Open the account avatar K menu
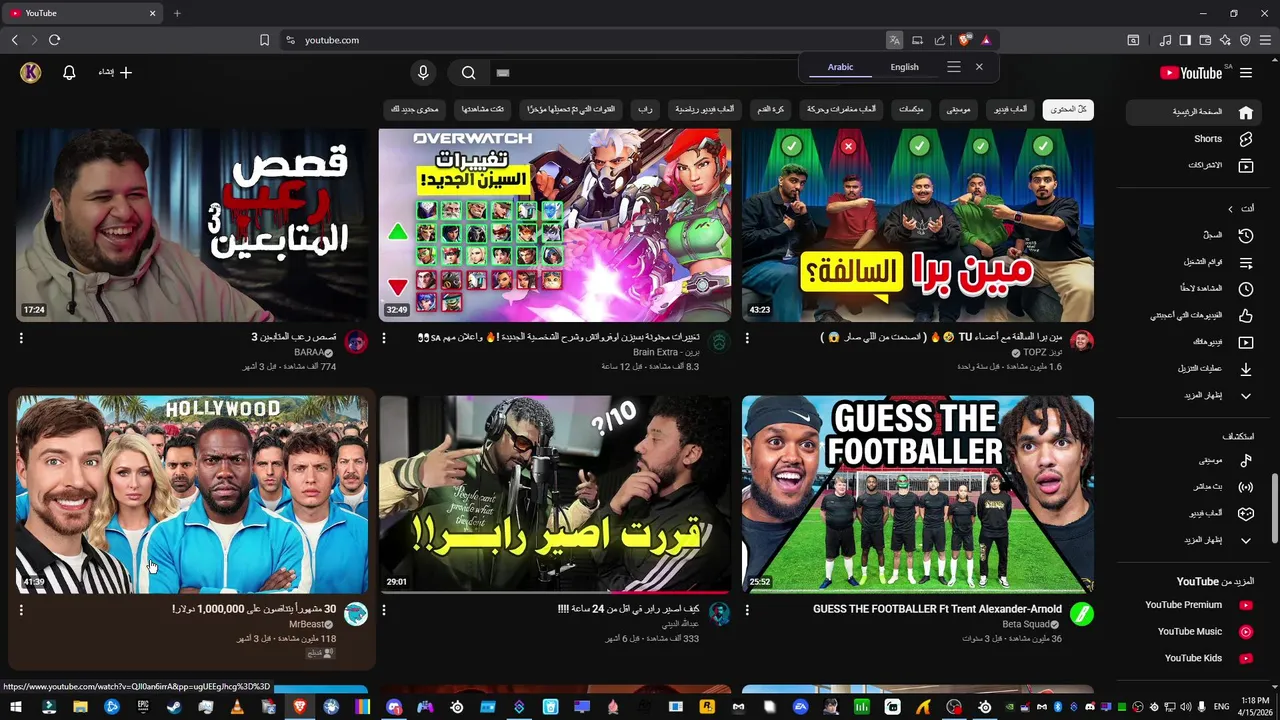The height and width of the screenshot is (720, 1280). 31,73
